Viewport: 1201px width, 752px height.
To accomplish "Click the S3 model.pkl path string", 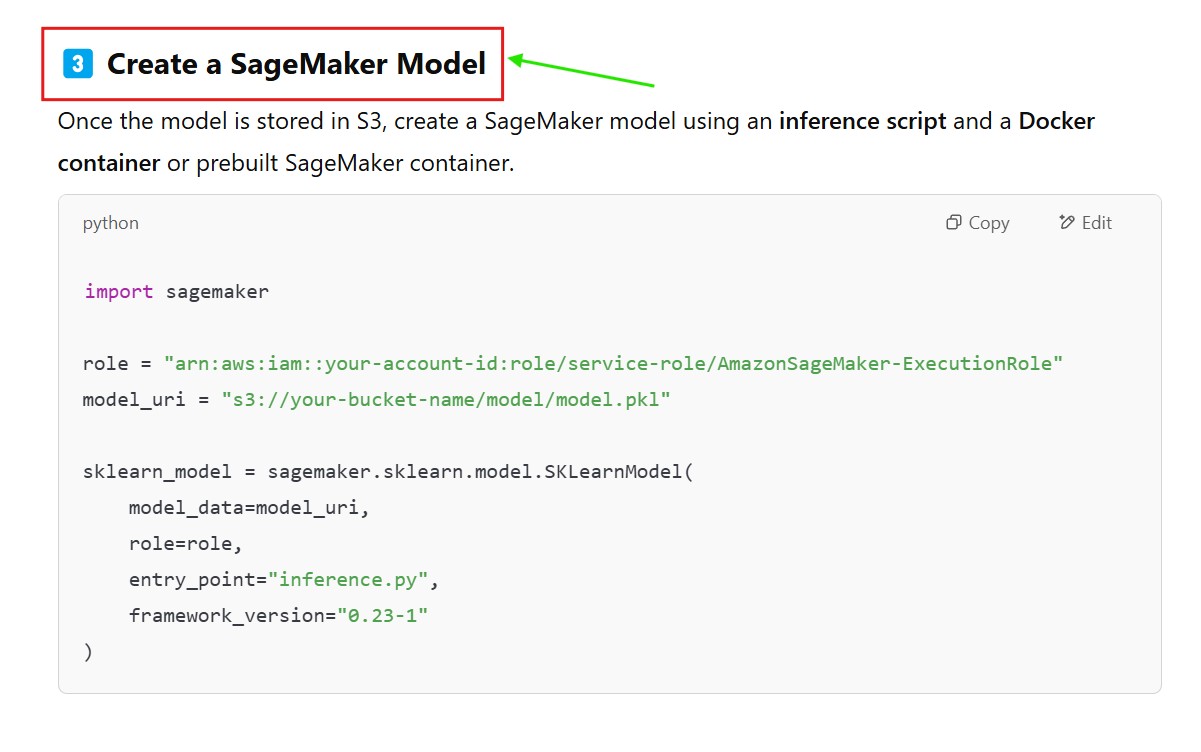I will (446, 400).
